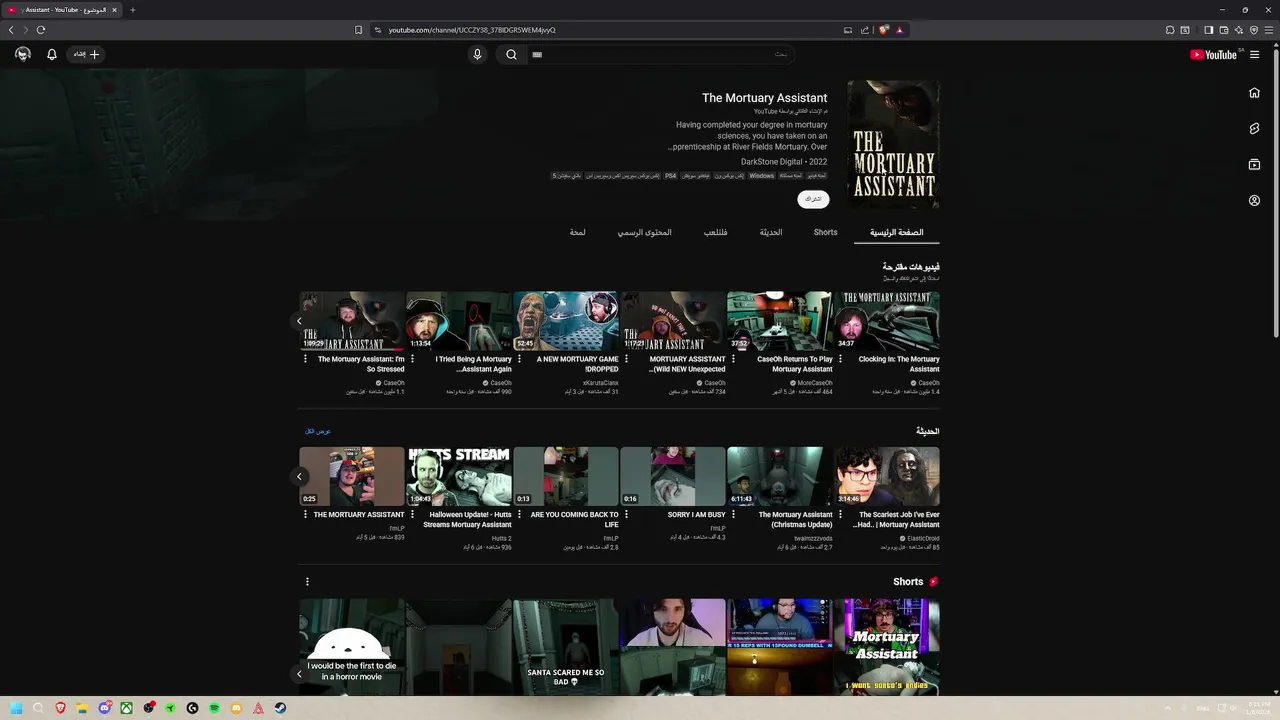
Task: Open options for 'I Tried Being A Mortuary Assistant Again'
Action: click(412, 359)
